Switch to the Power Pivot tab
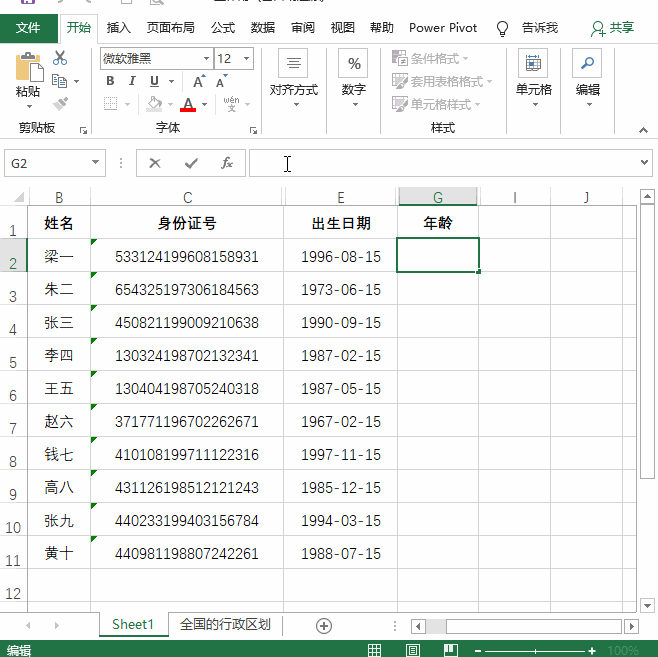Image resolution: width=658 pixels, height=657 pixels. (443, 28)
